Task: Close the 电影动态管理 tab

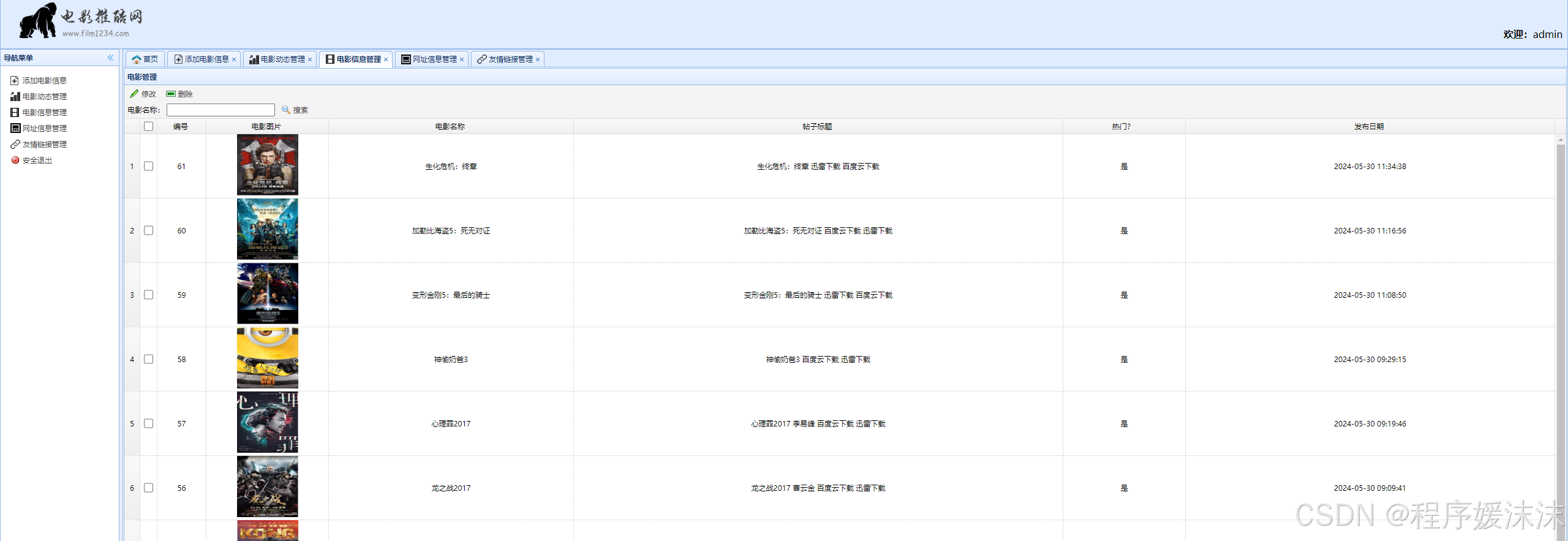Action: tap(310, 59)
